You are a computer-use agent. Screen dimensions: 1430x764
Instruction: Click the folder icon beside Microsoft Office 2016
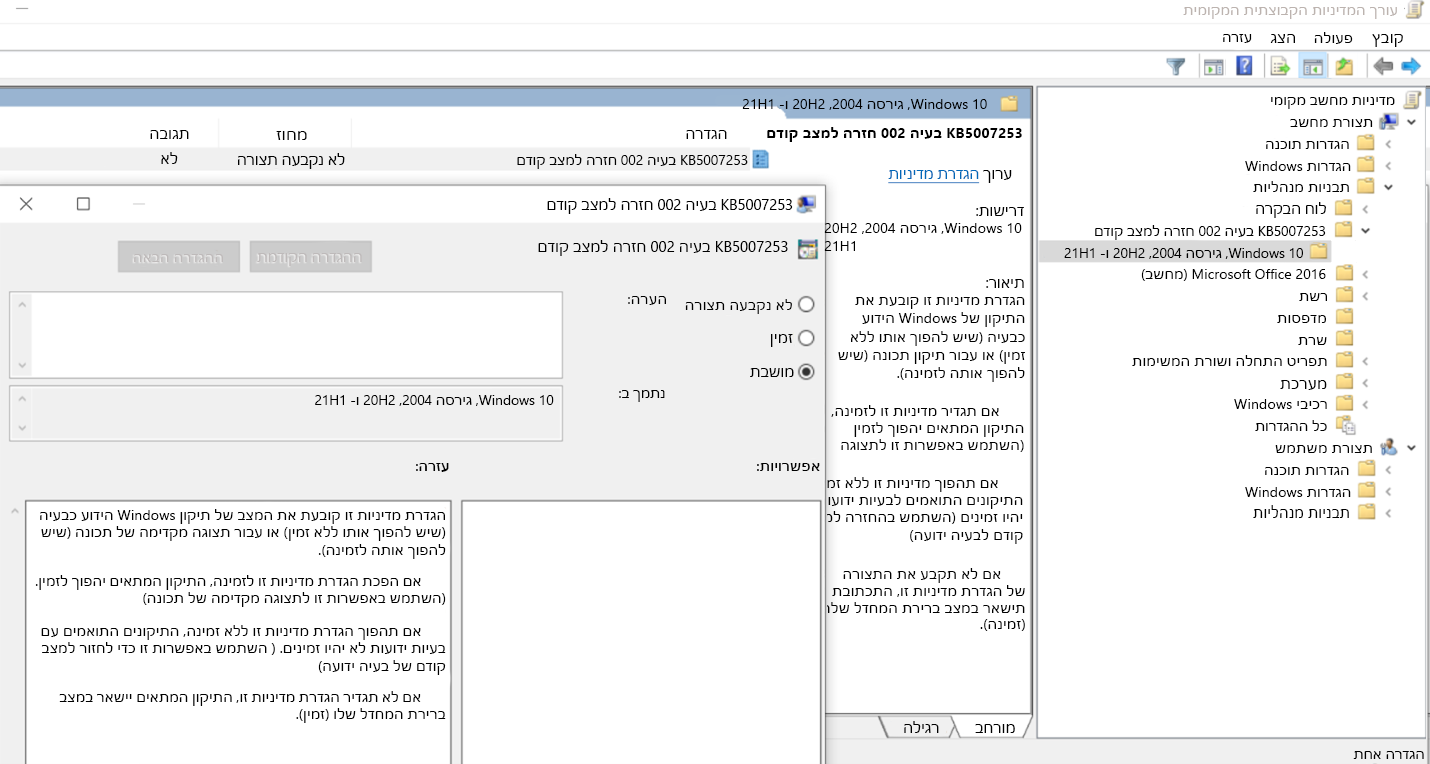pyautogui.click(x=1344, y=273)
